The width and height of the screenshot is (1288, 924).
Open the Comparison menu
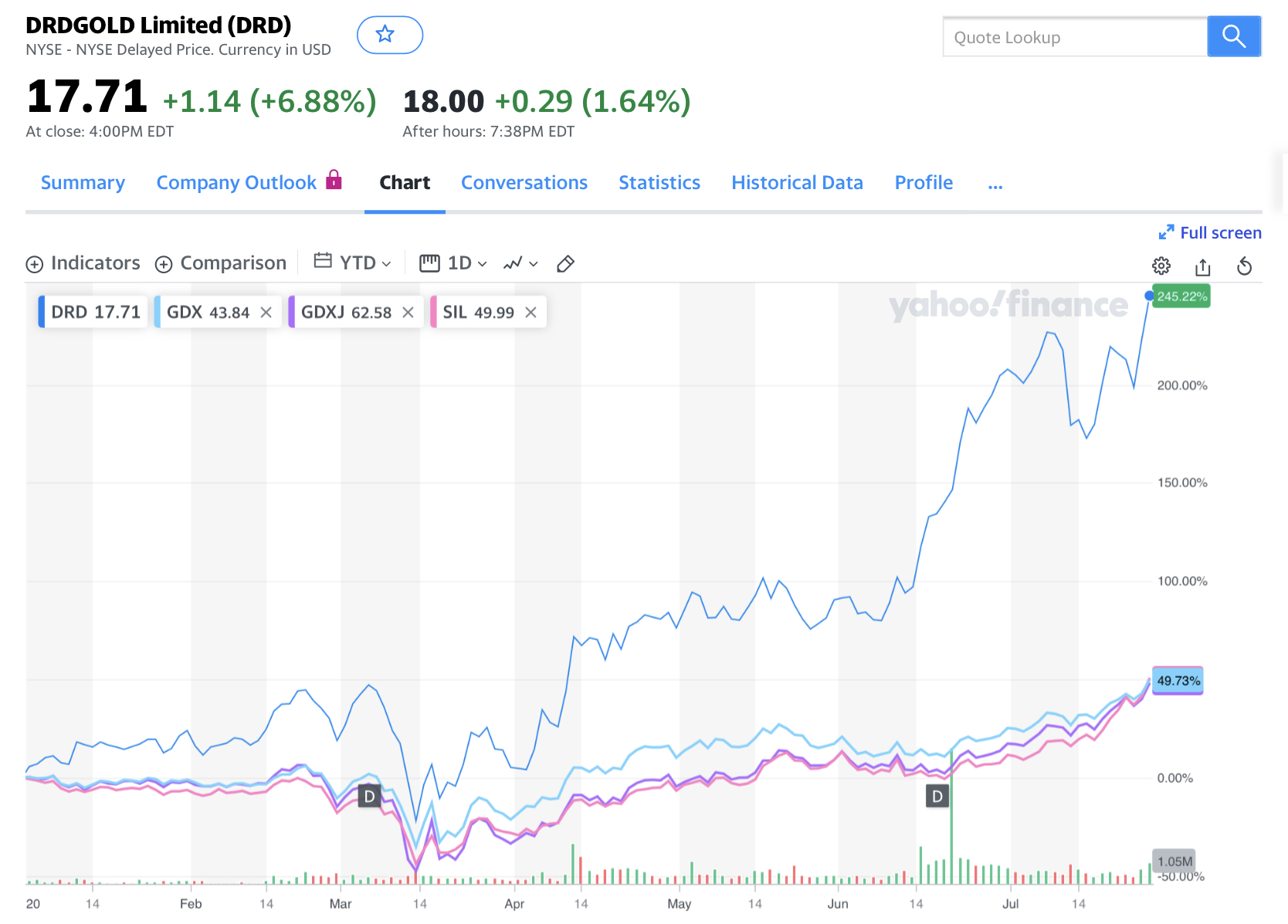point(221,263)
